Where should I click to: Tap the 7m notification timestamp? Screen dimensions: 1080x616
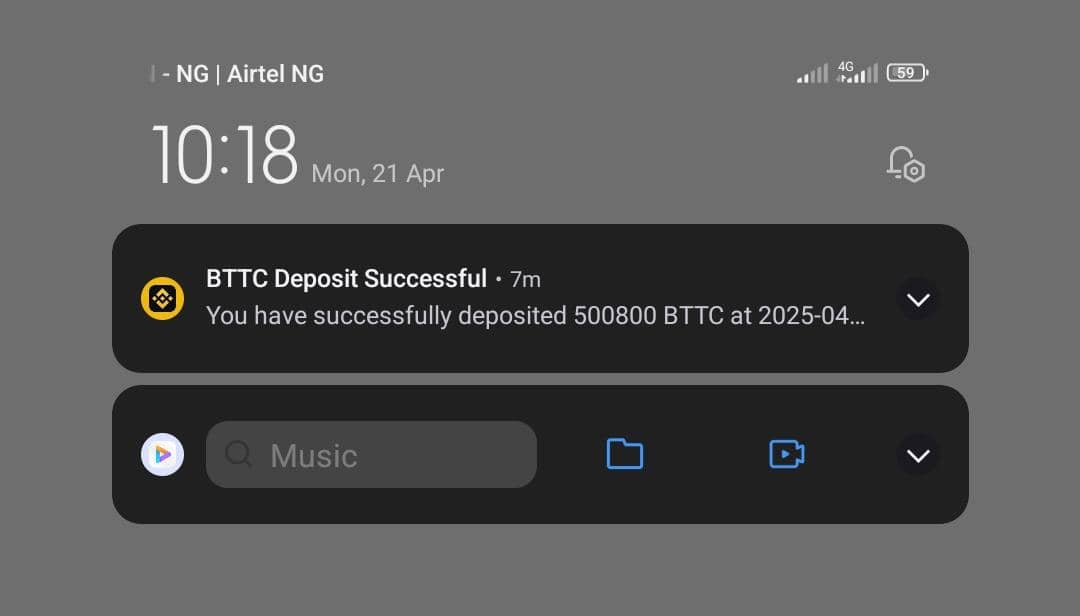(x=525, y=280)
